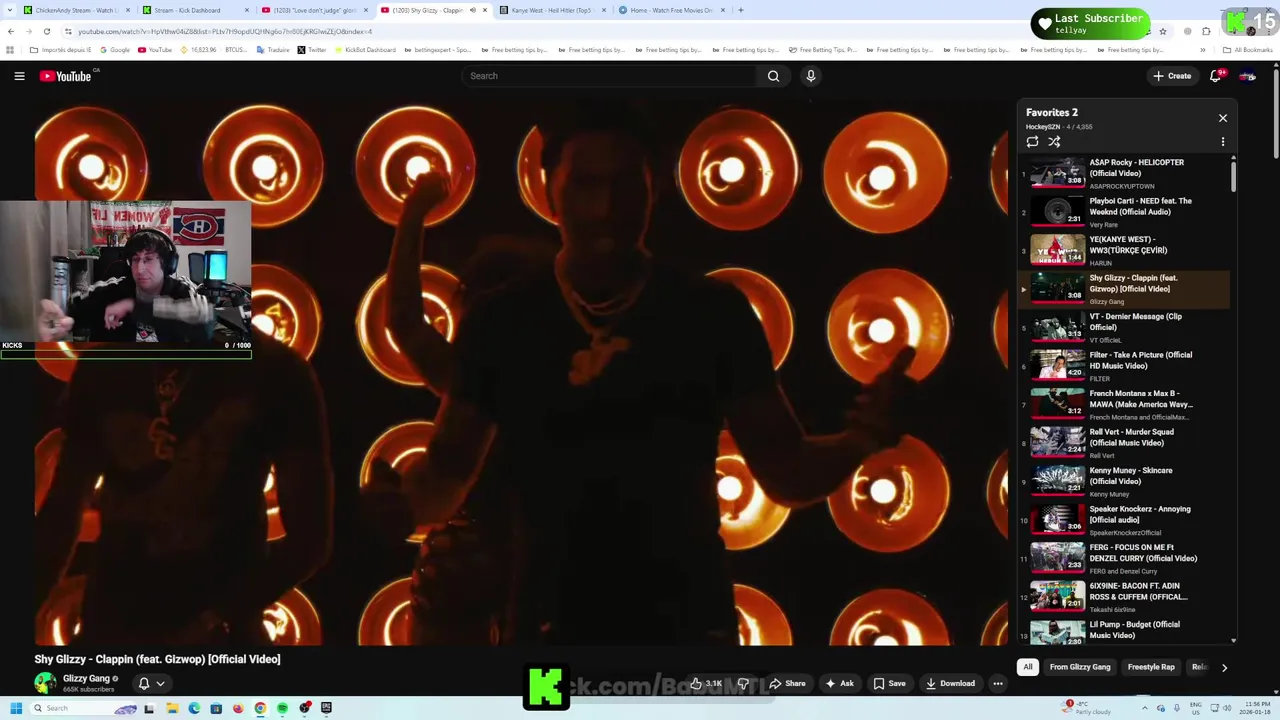Bookmark this page with the star icon
Screen dimensions: 1280x720
click(x=1162, y=31)
